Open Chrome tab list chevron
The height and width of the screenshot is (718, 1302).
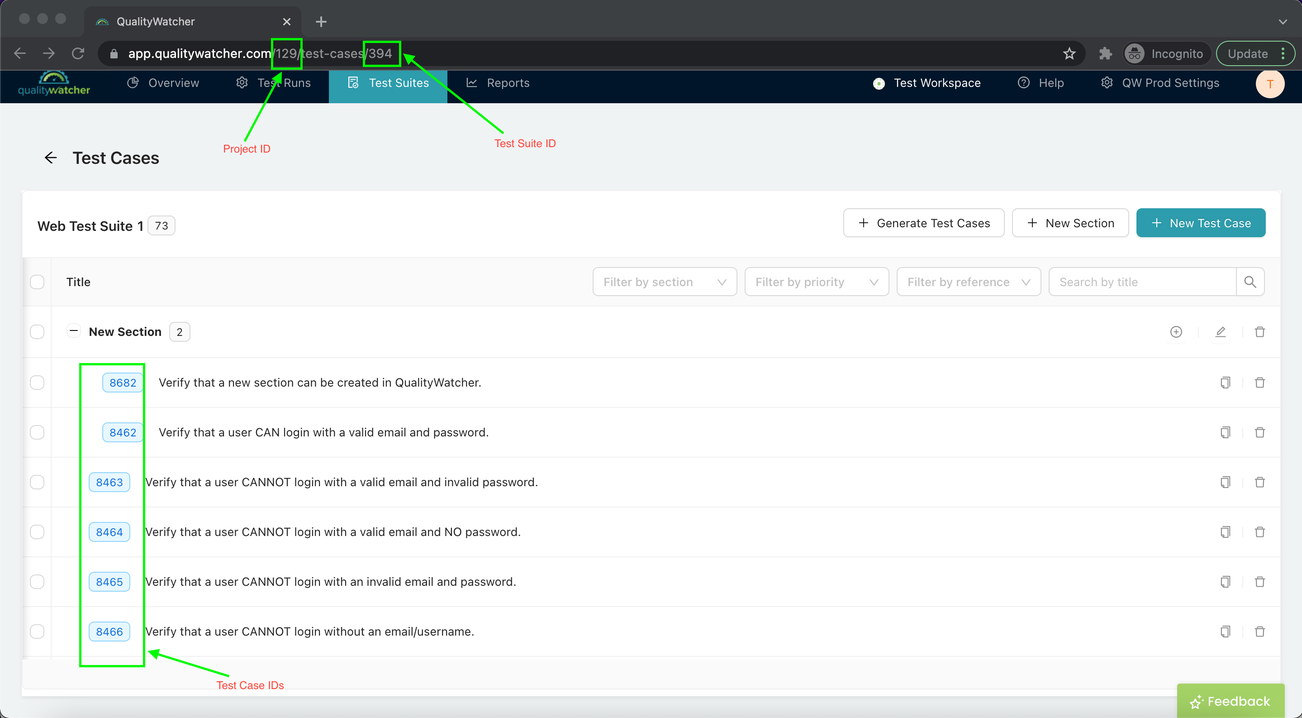tap(1282, 21)
